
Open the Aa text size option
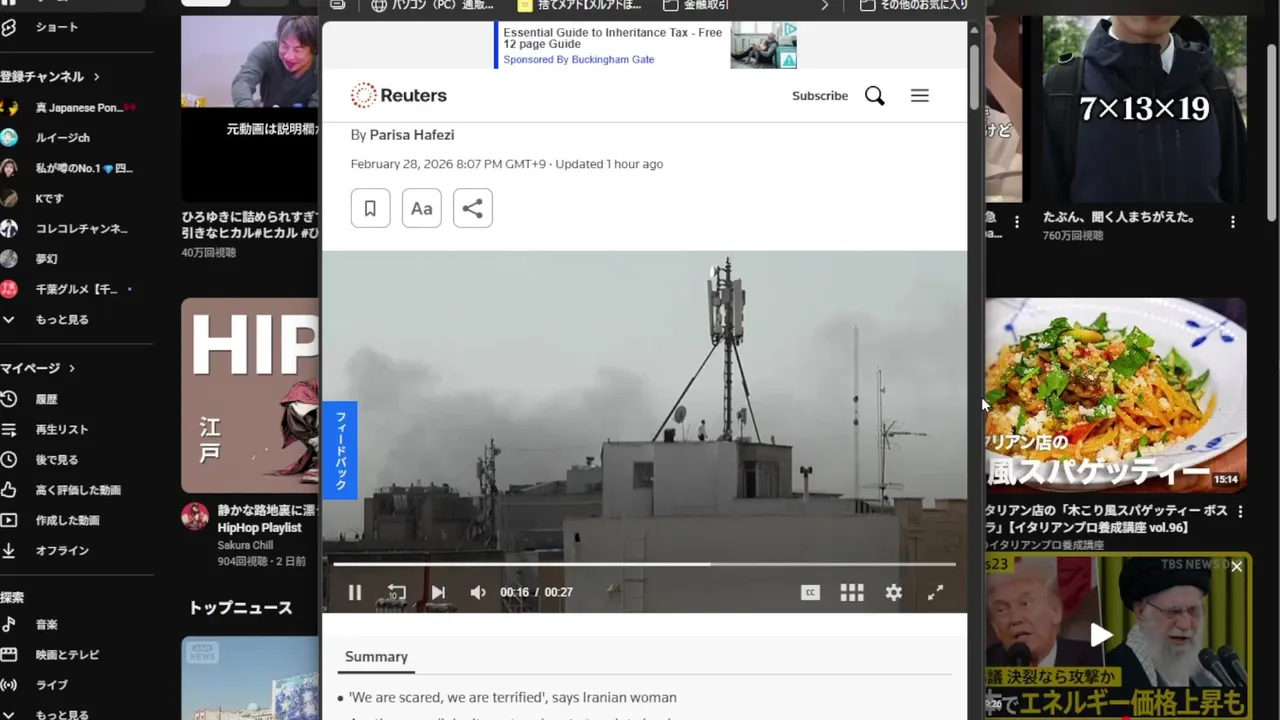(x=421, y=208)
